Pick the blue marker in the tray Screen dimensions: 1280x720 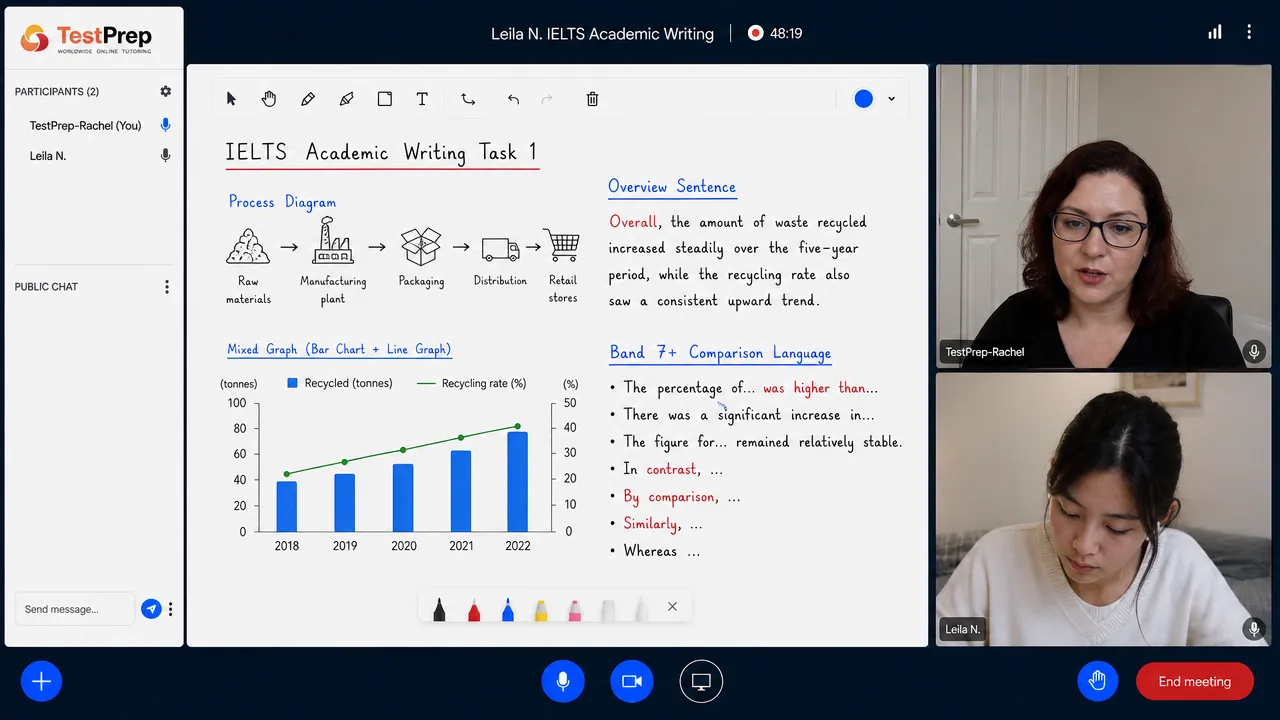(x=508, y=608)
